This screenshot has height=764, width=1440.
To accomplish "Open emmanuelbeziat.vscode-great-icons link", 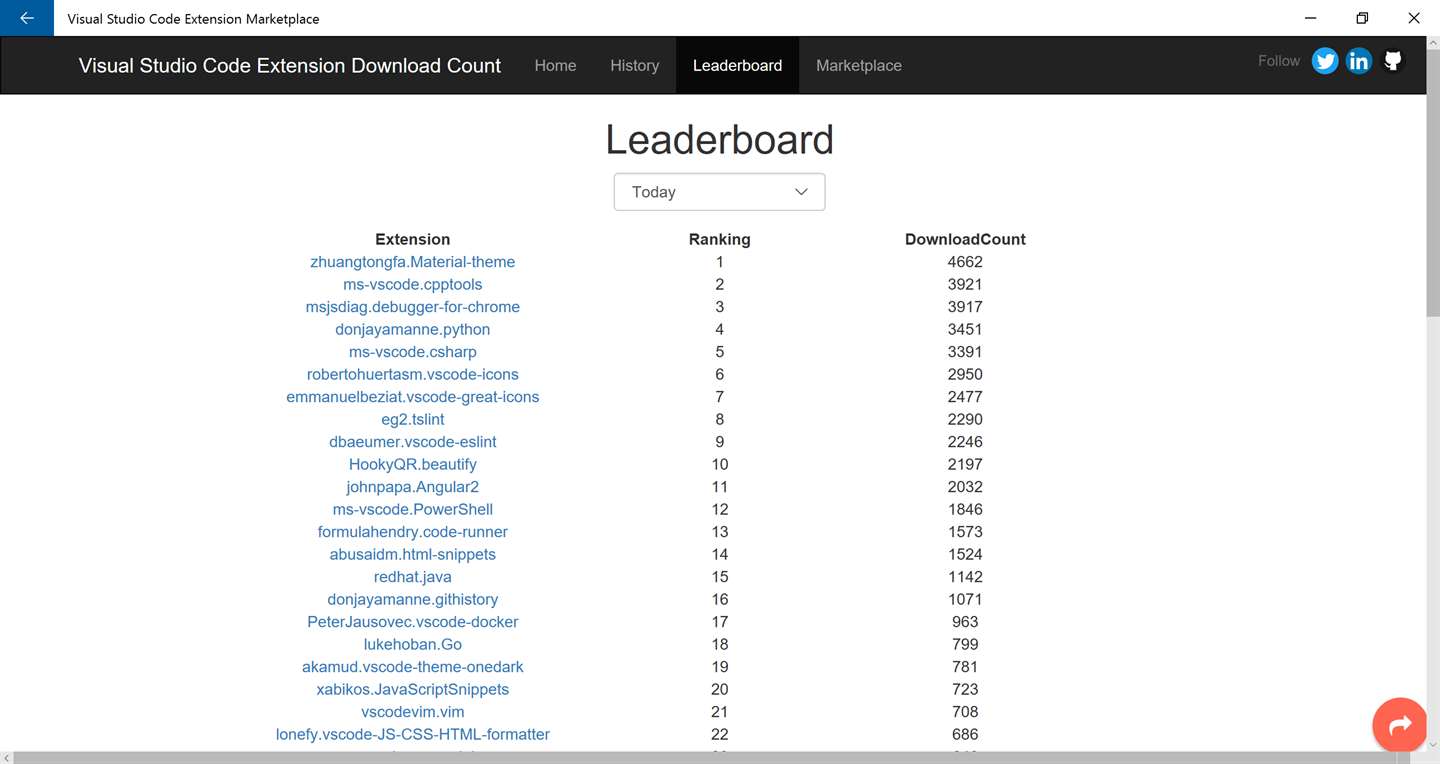I will [413, 397].
